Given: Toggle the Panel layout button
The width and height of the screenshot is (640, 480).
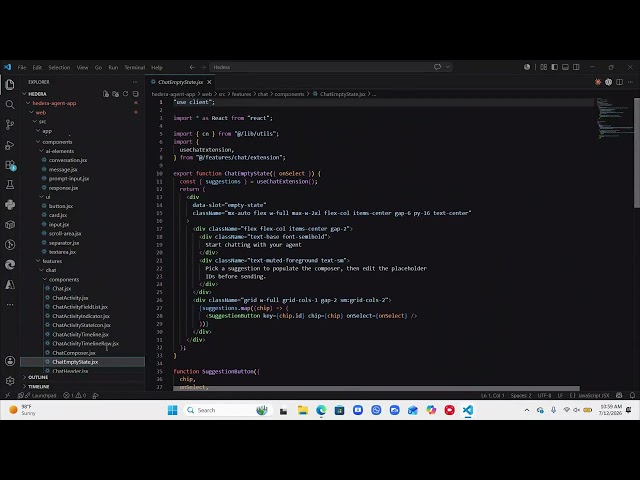Looking at the screenshot, I should pos(565,67).
